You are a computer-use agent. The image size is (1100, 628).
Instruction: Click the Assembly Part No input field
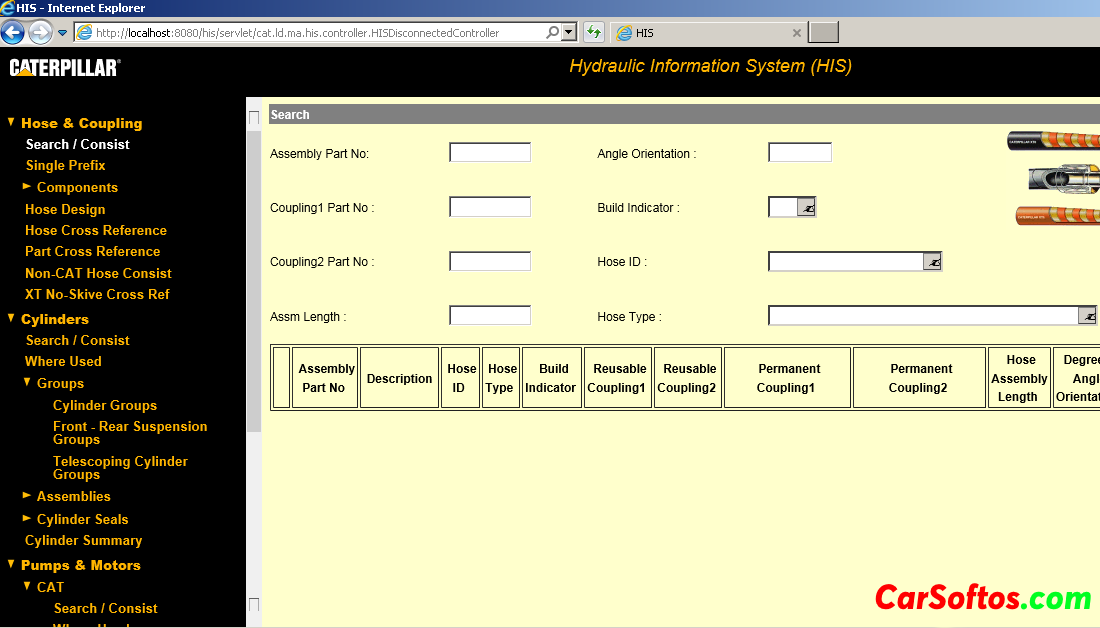489,153
